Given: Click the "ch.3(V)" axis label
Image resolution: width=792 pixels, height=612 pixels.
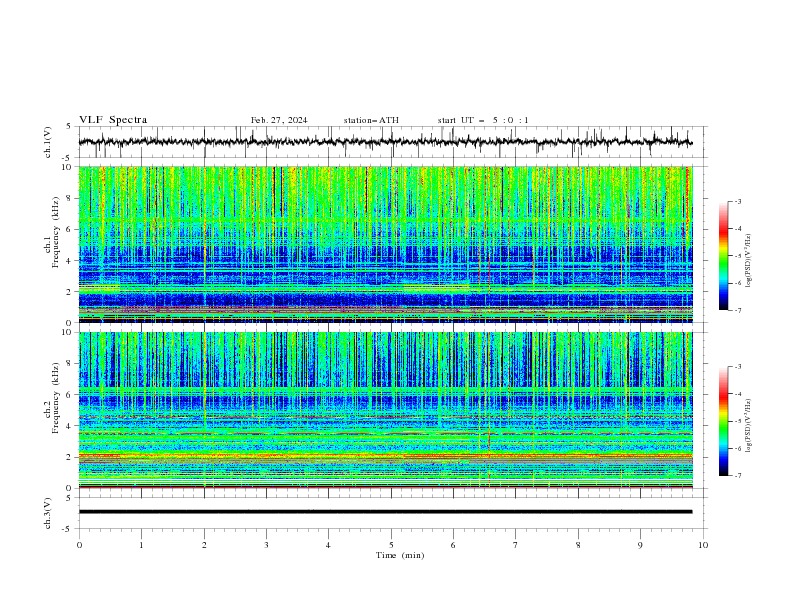Looking at the screenshot, I should (48, 513).
